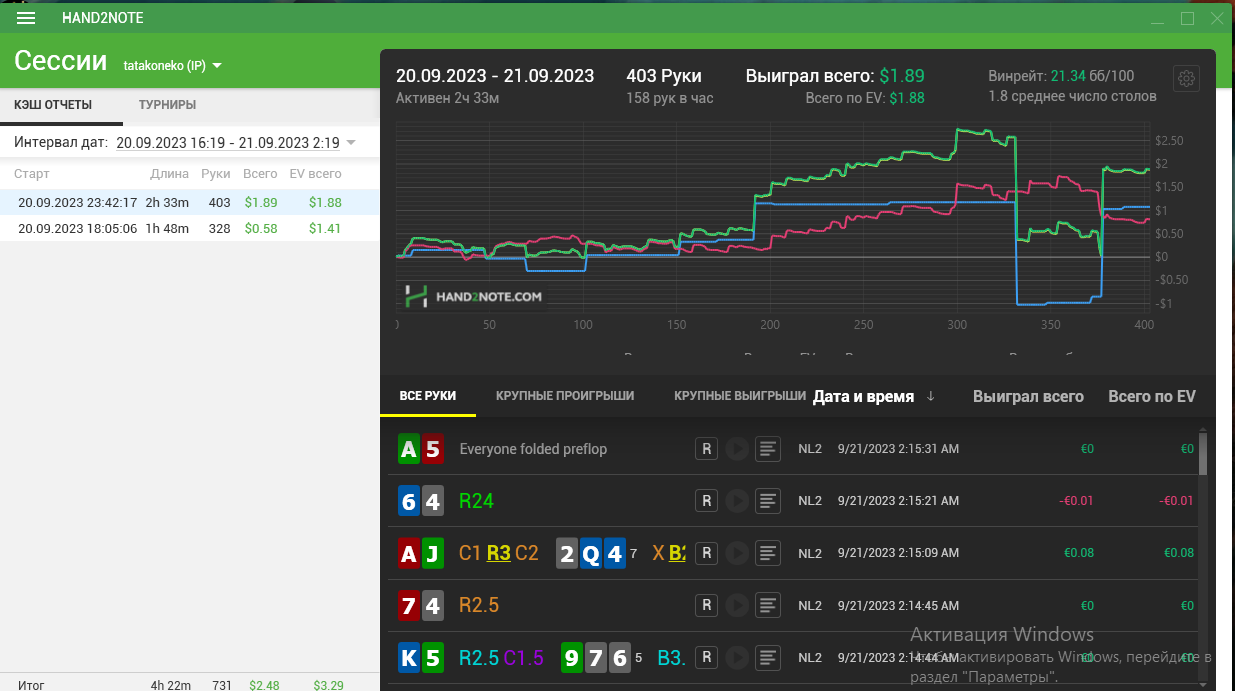Sort sessions by Старт column header
This screenshot has height=691, width=1235.
click(x=32, y=174)
